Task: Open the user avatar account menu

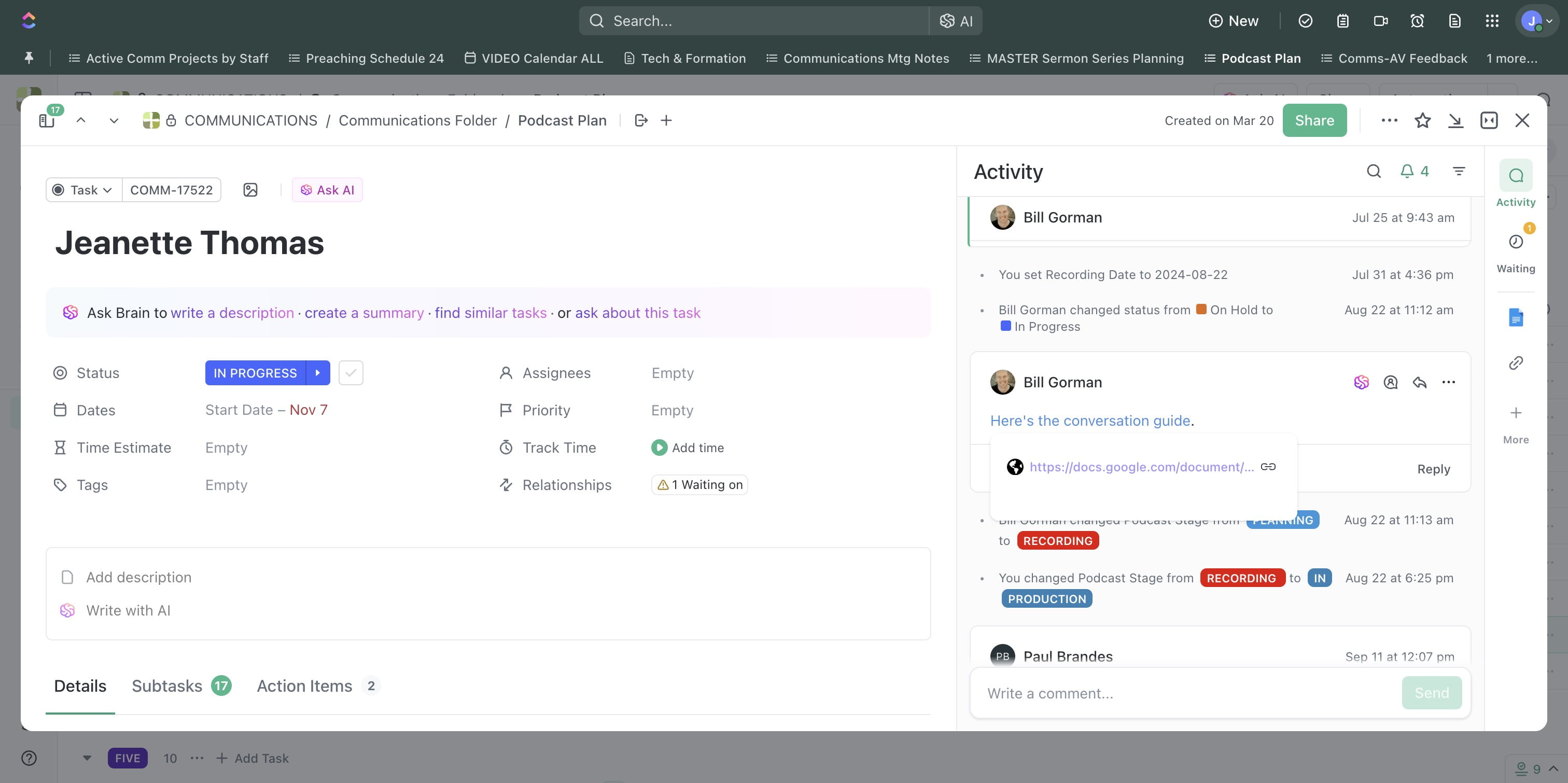Action: click(x=1537, y=21)
